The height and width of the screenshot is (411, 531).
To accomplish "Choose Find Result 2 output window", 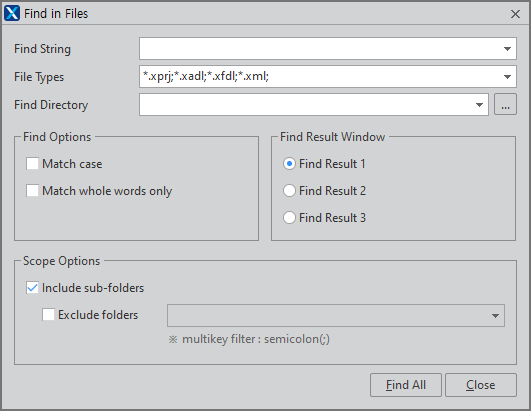I will pyautogui.click(x=289, y=191).
